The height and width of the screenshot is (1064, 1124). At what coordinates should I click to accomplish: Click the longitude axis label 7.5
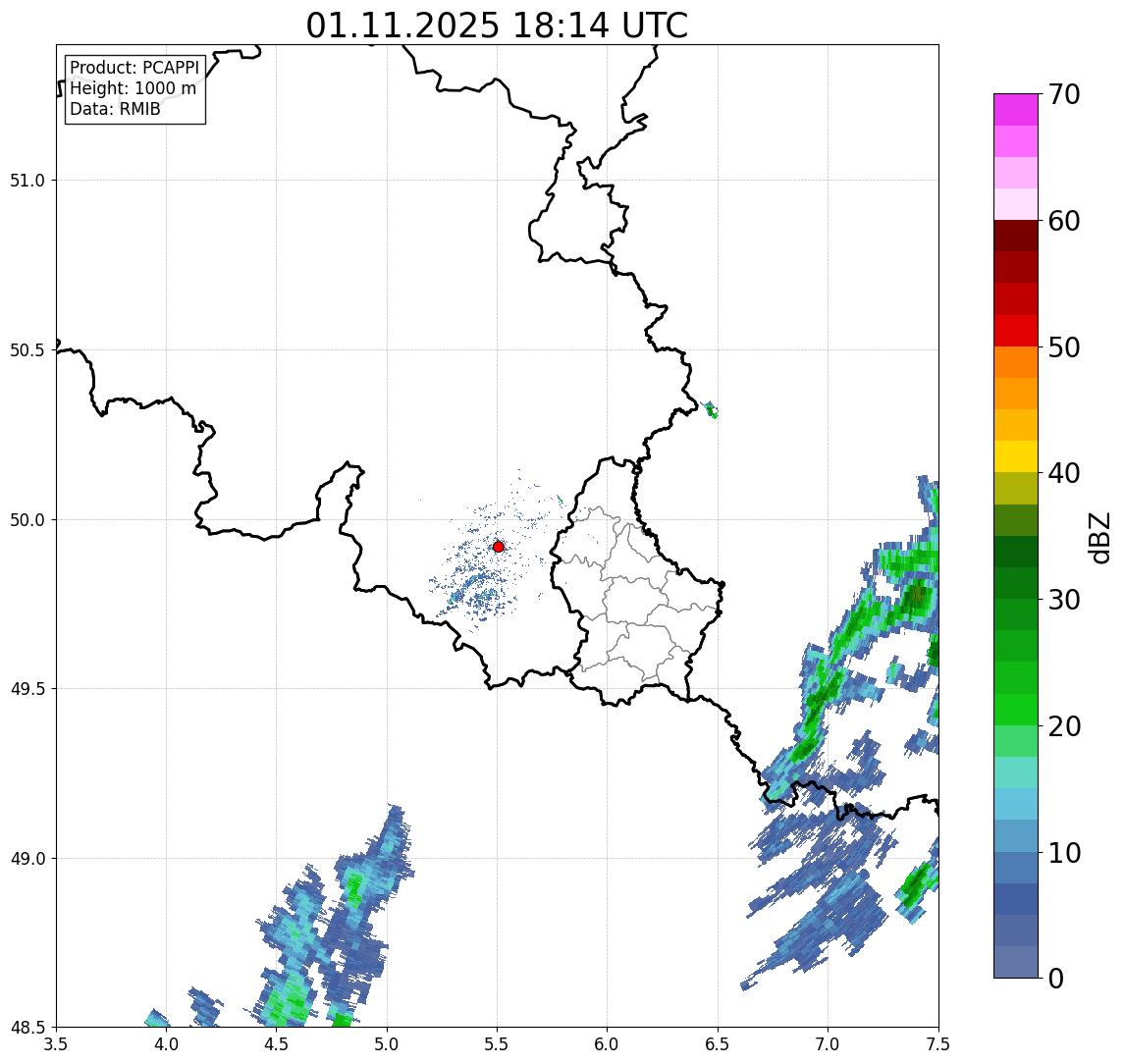938,1044
